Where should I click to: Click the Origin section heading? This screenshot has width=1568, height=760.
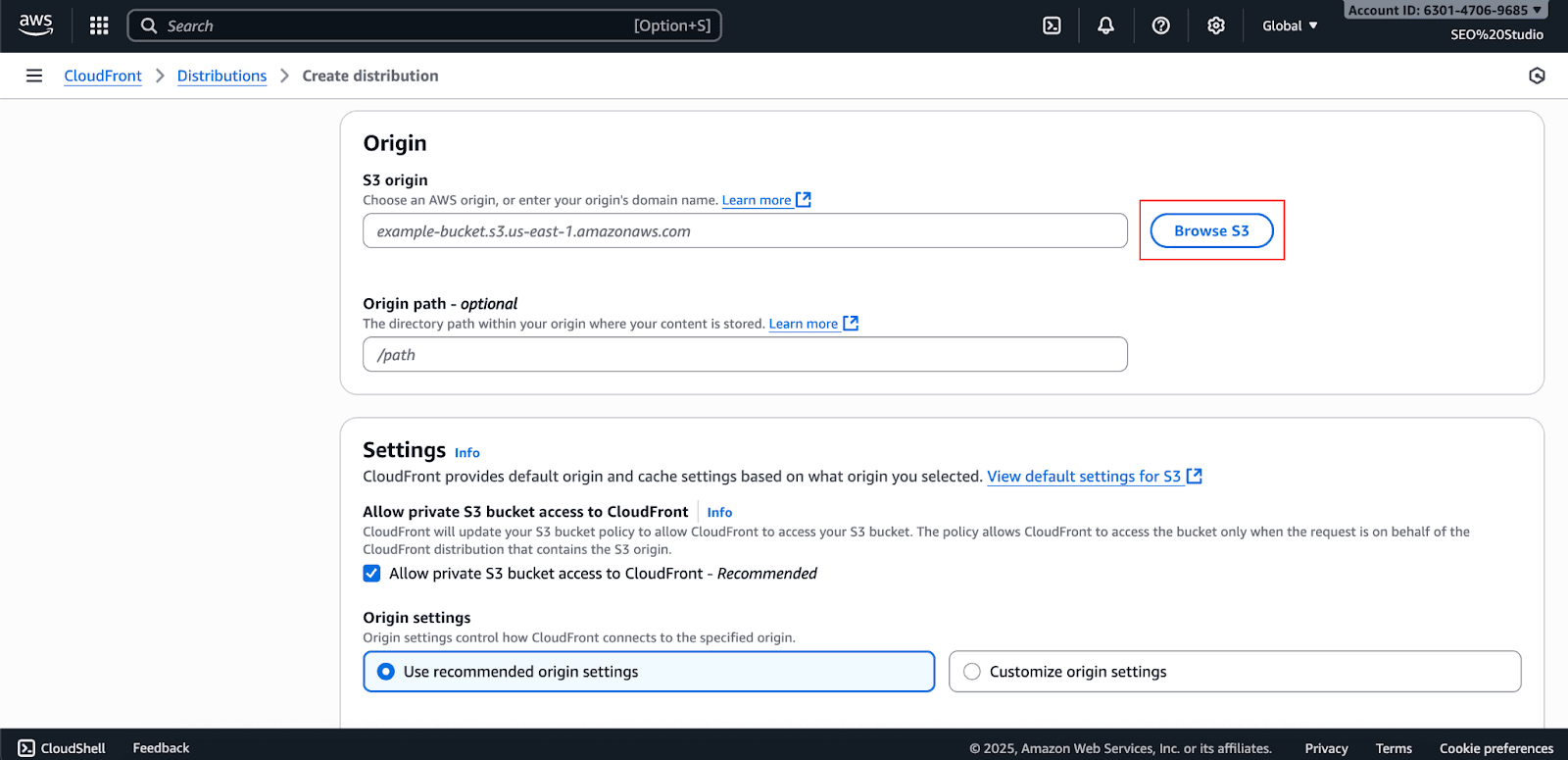pos(395,143)
